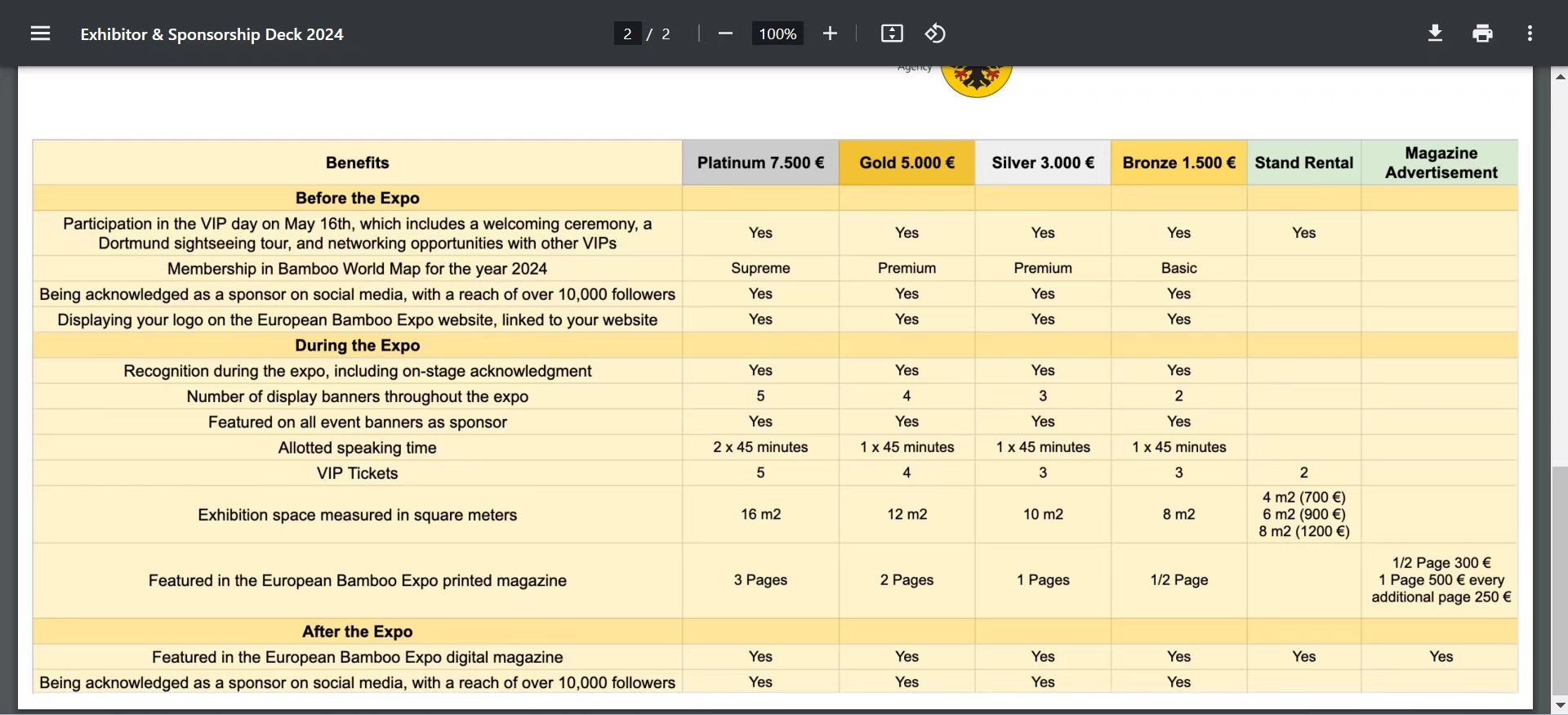Click the 100% zoom level field
1568x715 pixels.
point(777,34)
